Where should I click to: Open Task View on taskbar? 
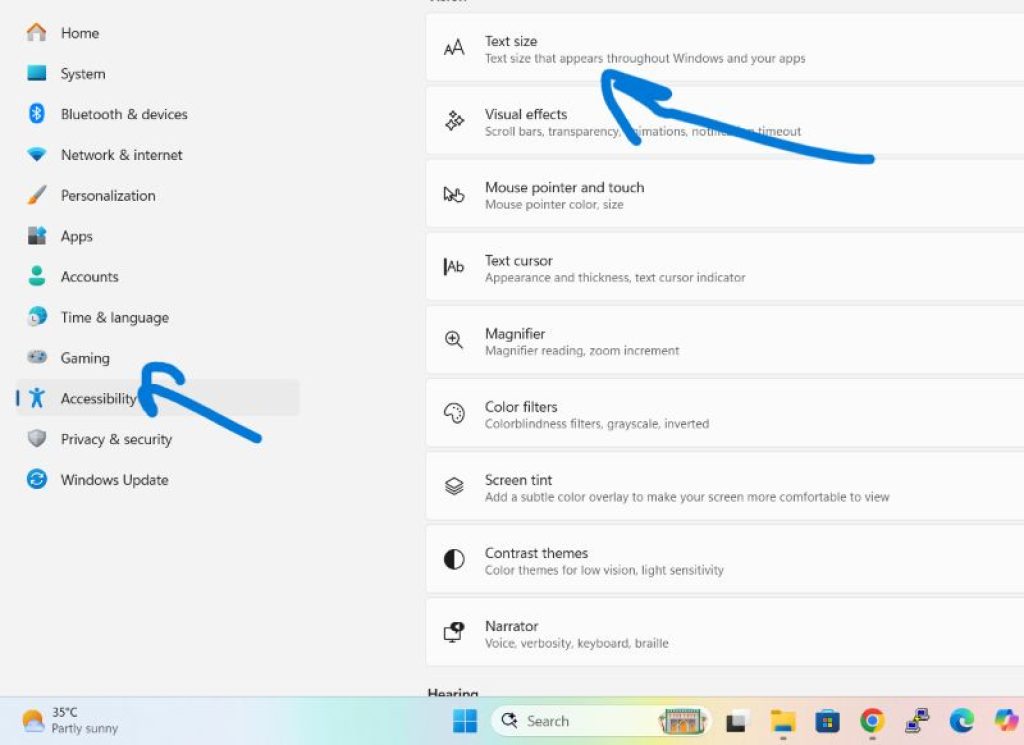pyautogui.click(x=737, y=721)
